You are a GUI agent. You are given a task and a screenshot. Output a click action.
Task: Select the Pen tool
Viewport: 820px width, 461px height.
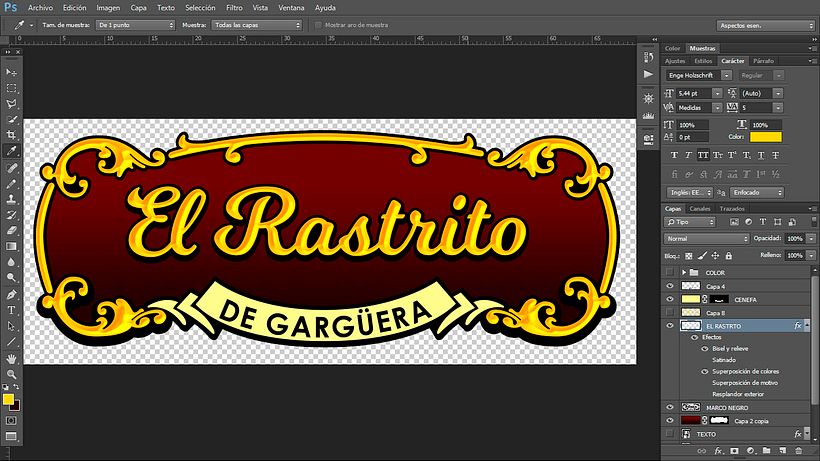pyautogui.click(x=11, y=295)
